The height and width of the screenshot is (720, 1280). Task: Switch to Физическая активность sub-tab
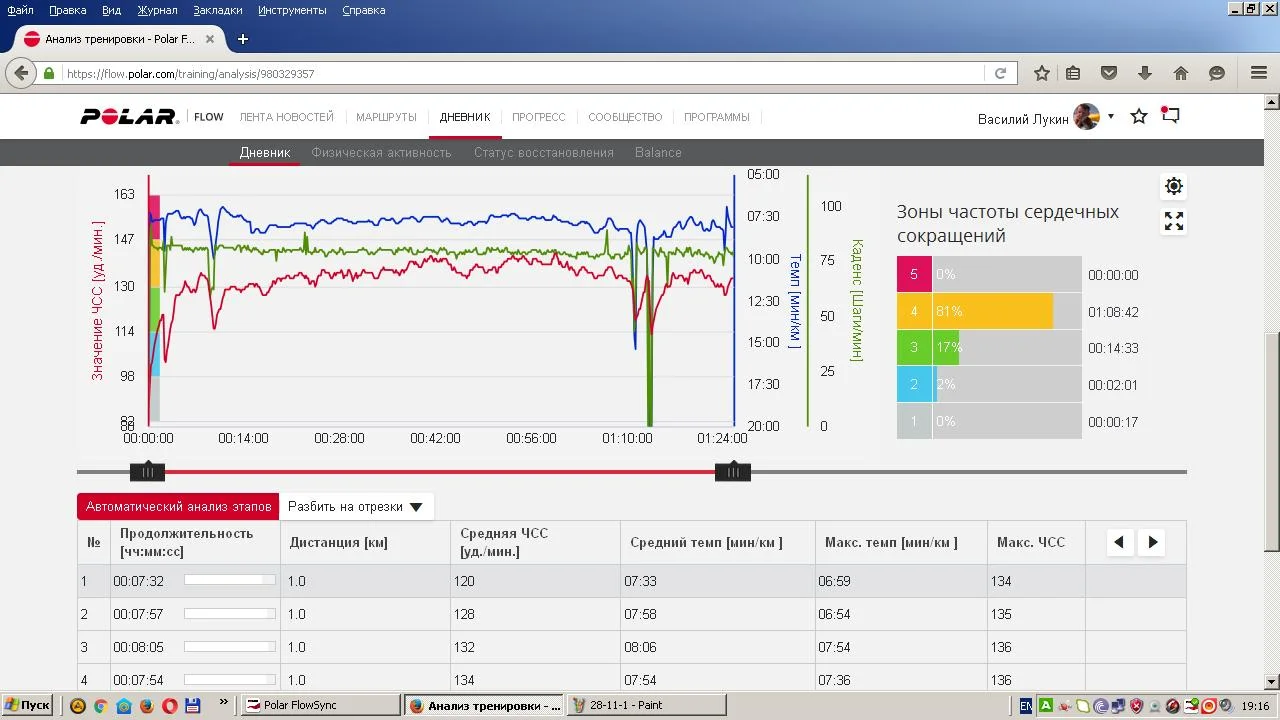[x=381, y=153]
